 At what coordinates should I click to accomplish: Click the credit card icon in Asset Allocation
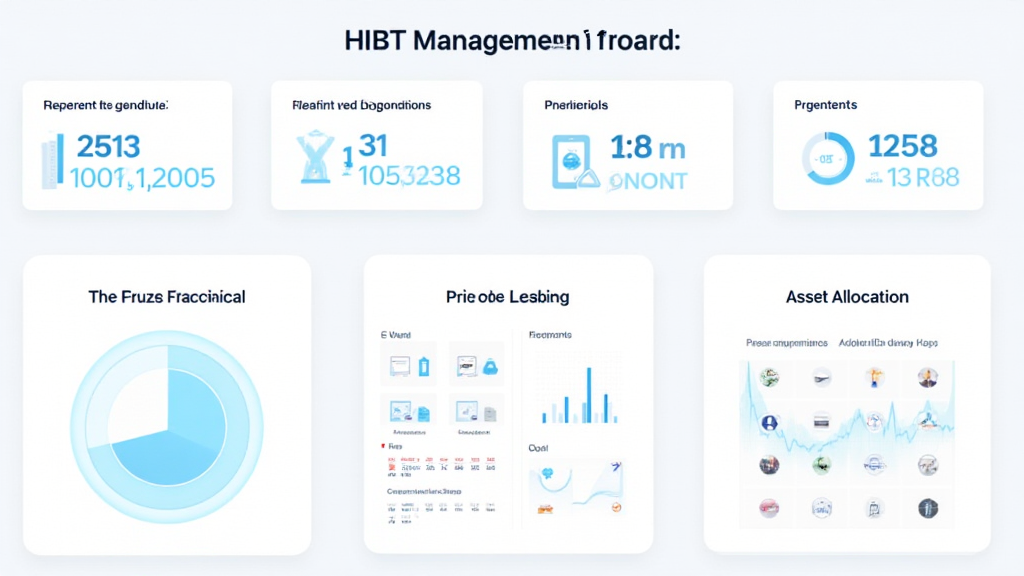coord(822,422)
